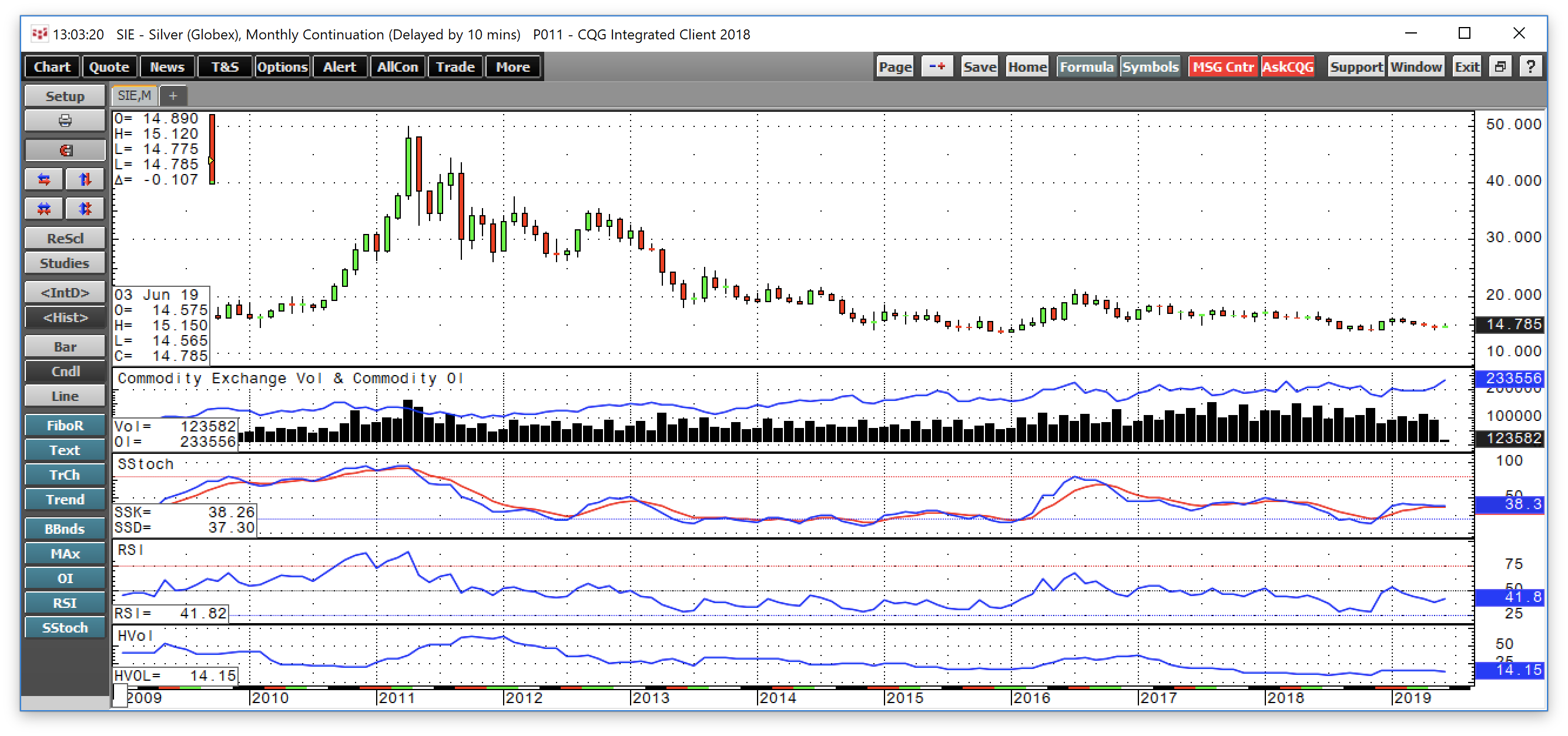The width and height of the screenshot is (1568, 736).
Task: Open the MSG Cntr button
Action: coord(1223,66)
